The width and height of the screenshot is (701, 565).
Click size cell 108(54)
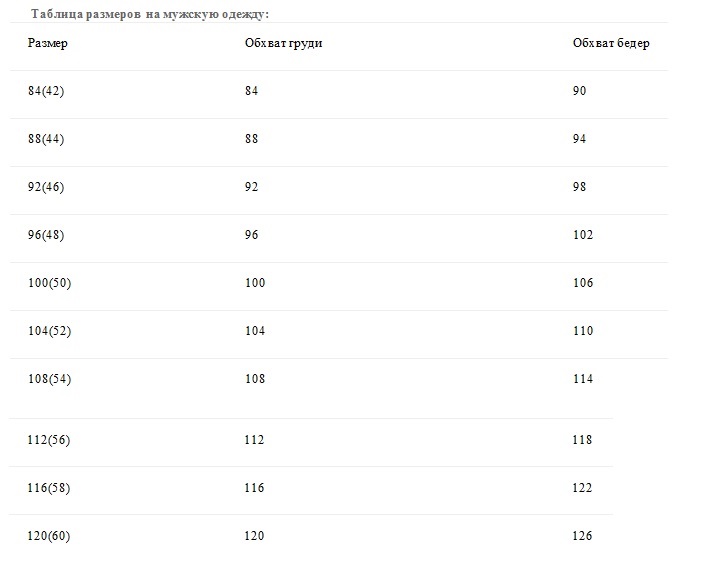(50, 379)
